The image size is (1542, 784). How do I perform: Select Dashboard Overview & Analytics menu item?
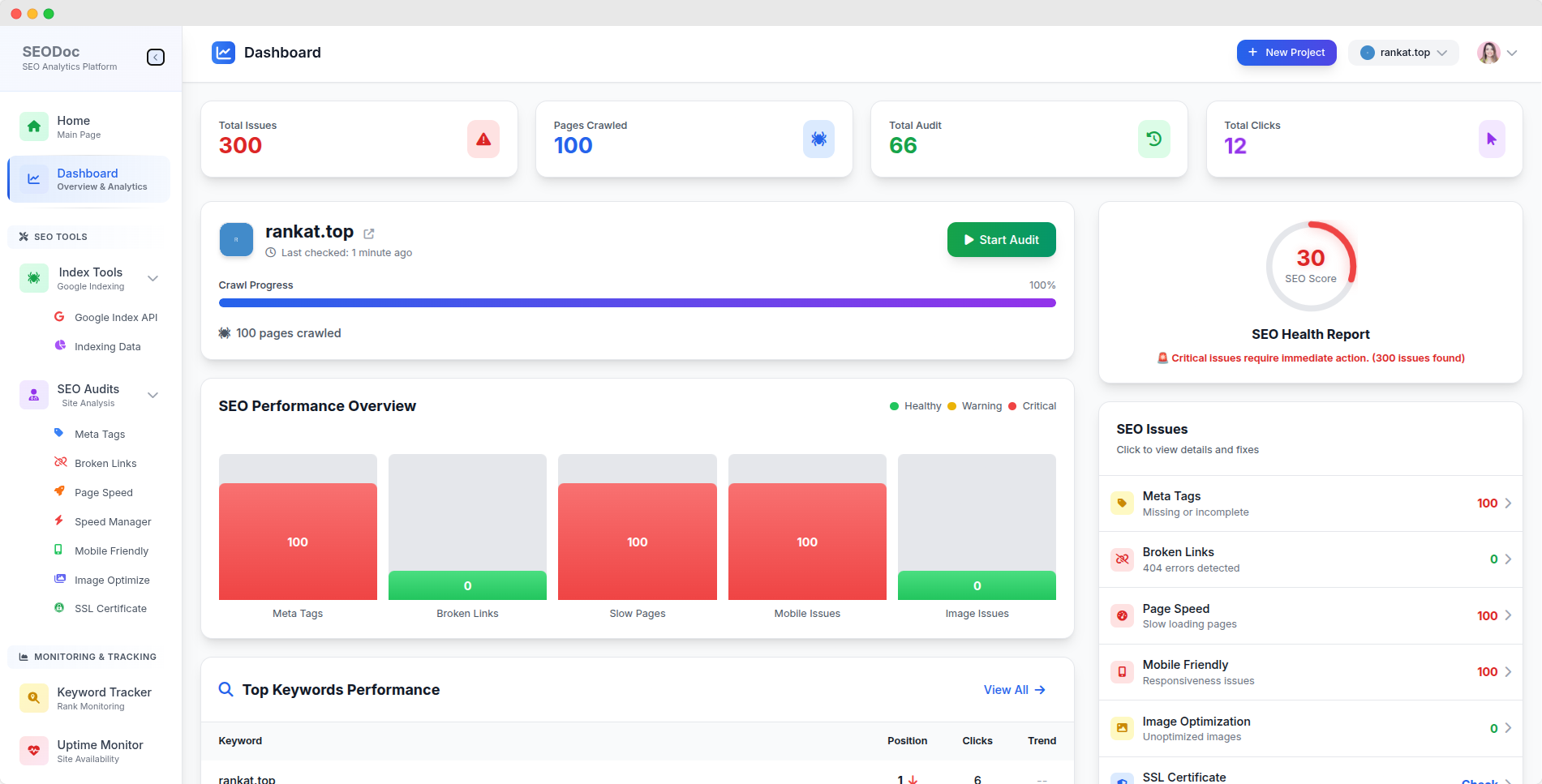click(89, 179)
